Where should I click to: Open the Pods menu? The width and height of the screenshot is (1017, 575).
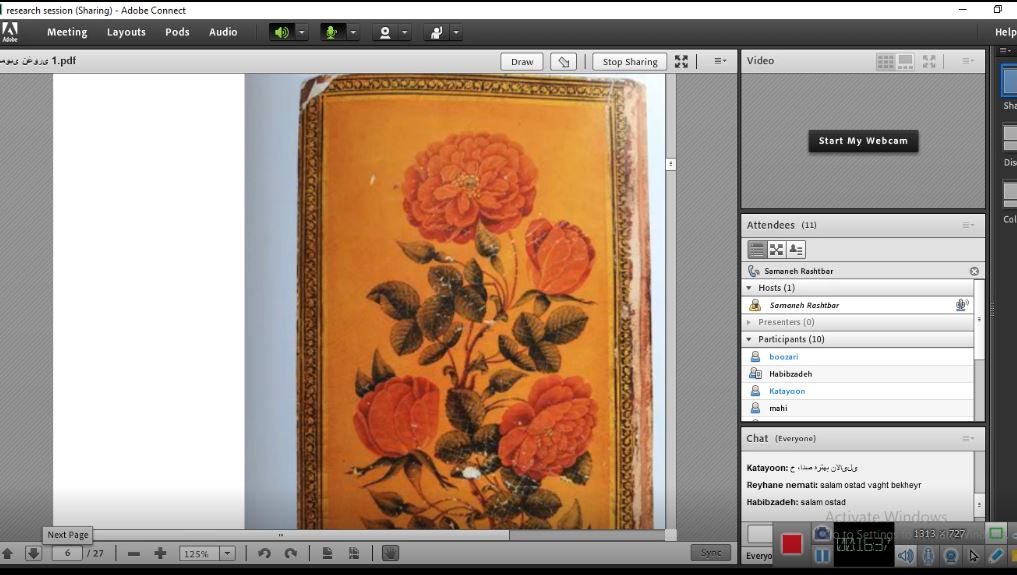pos(177,32)
